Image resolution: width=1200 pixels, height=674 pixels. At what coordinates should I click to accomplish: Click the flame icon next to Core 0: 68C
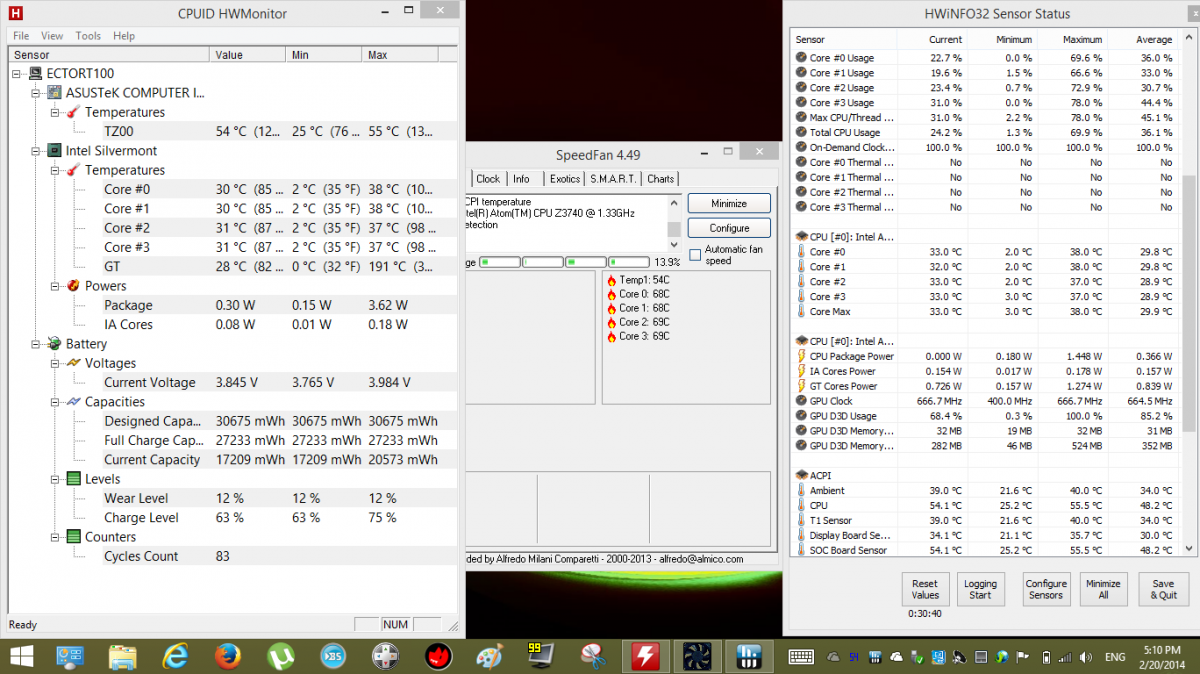tap(612, 294)
